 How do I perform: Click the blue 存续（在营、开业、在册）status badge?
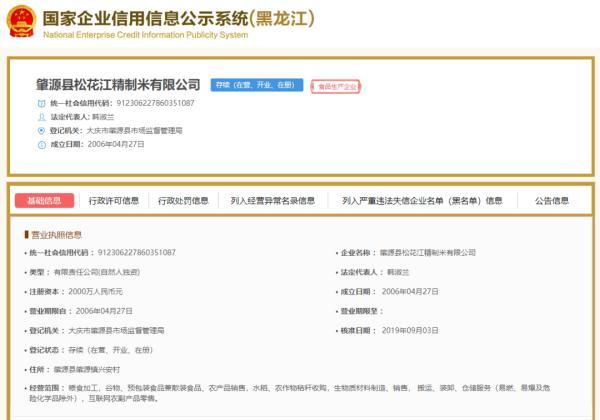257,85
